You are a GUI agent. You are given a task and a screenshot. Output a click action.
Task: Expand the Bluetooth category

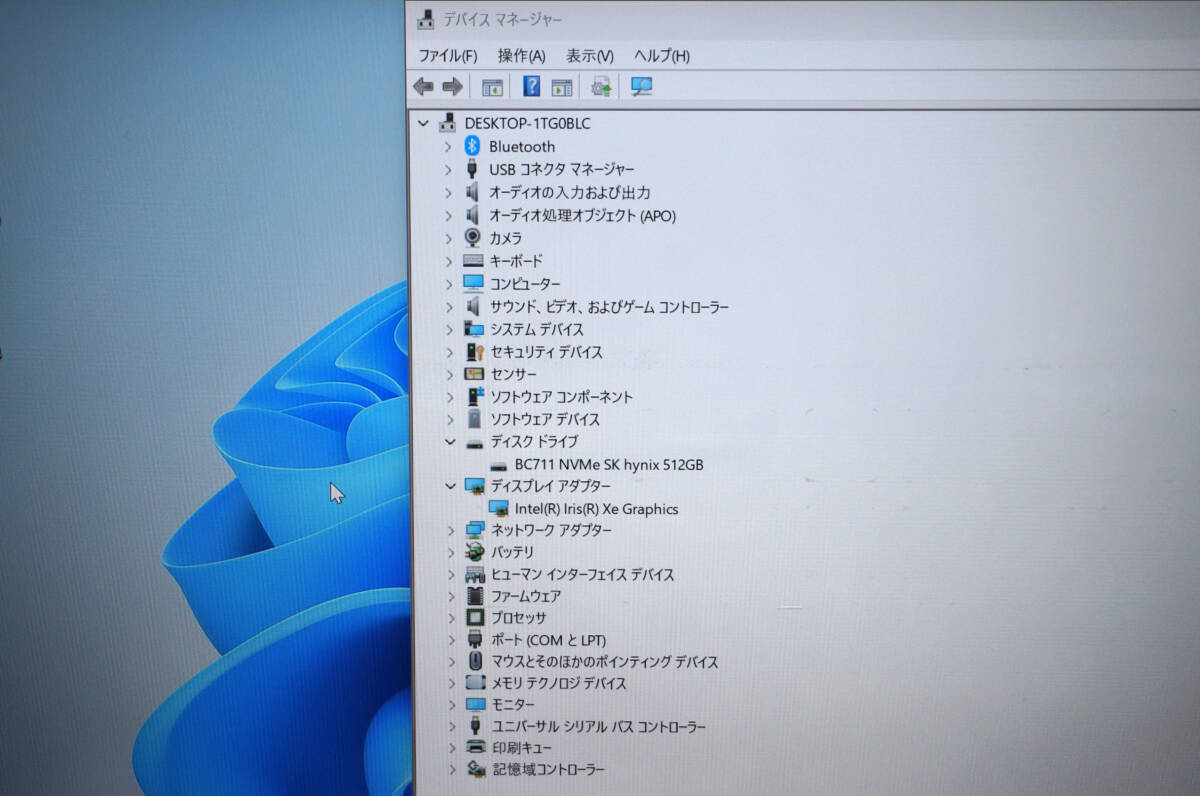448,146
